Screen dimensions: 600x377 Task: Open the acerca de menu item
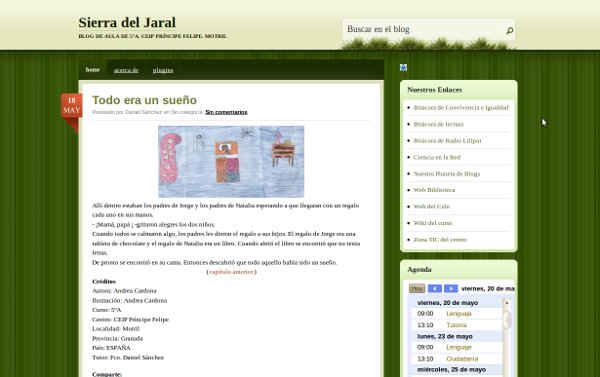point(126,70)
